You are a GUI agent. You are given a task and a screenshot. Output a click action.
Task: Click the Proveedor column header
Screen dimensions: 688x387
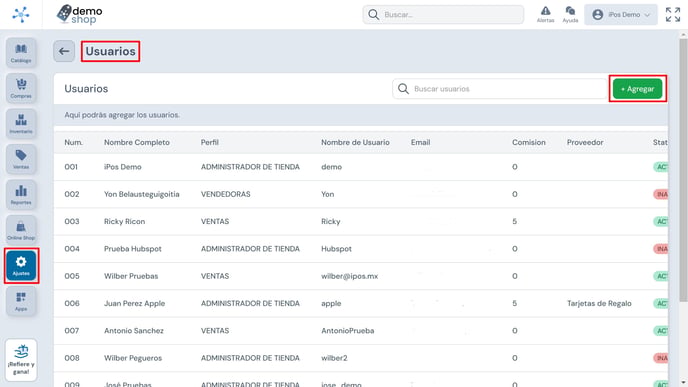click(585, 142)
